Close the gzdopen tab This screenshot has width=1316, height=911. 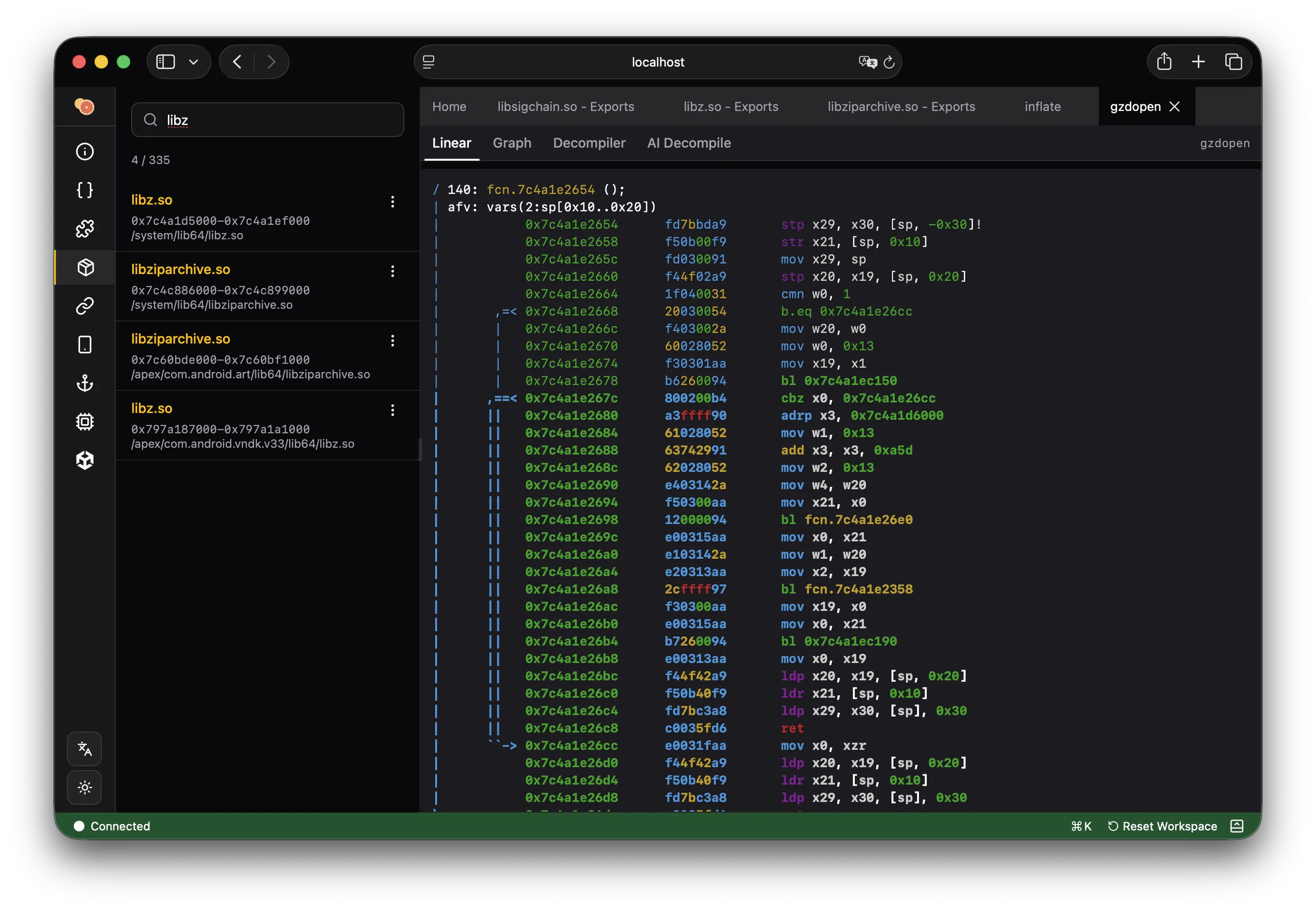[x=1176, y=107]
